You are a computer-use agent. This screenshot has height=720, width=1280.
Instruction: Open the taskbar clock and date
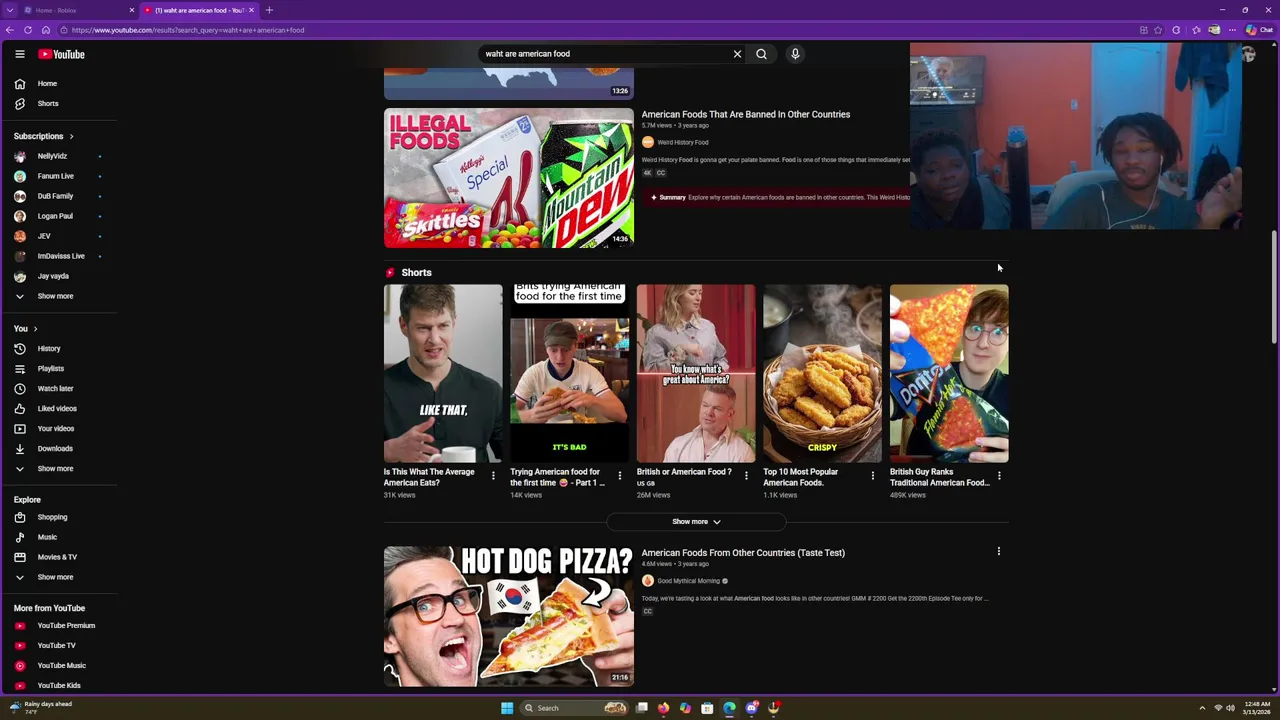pos(1257,708)
